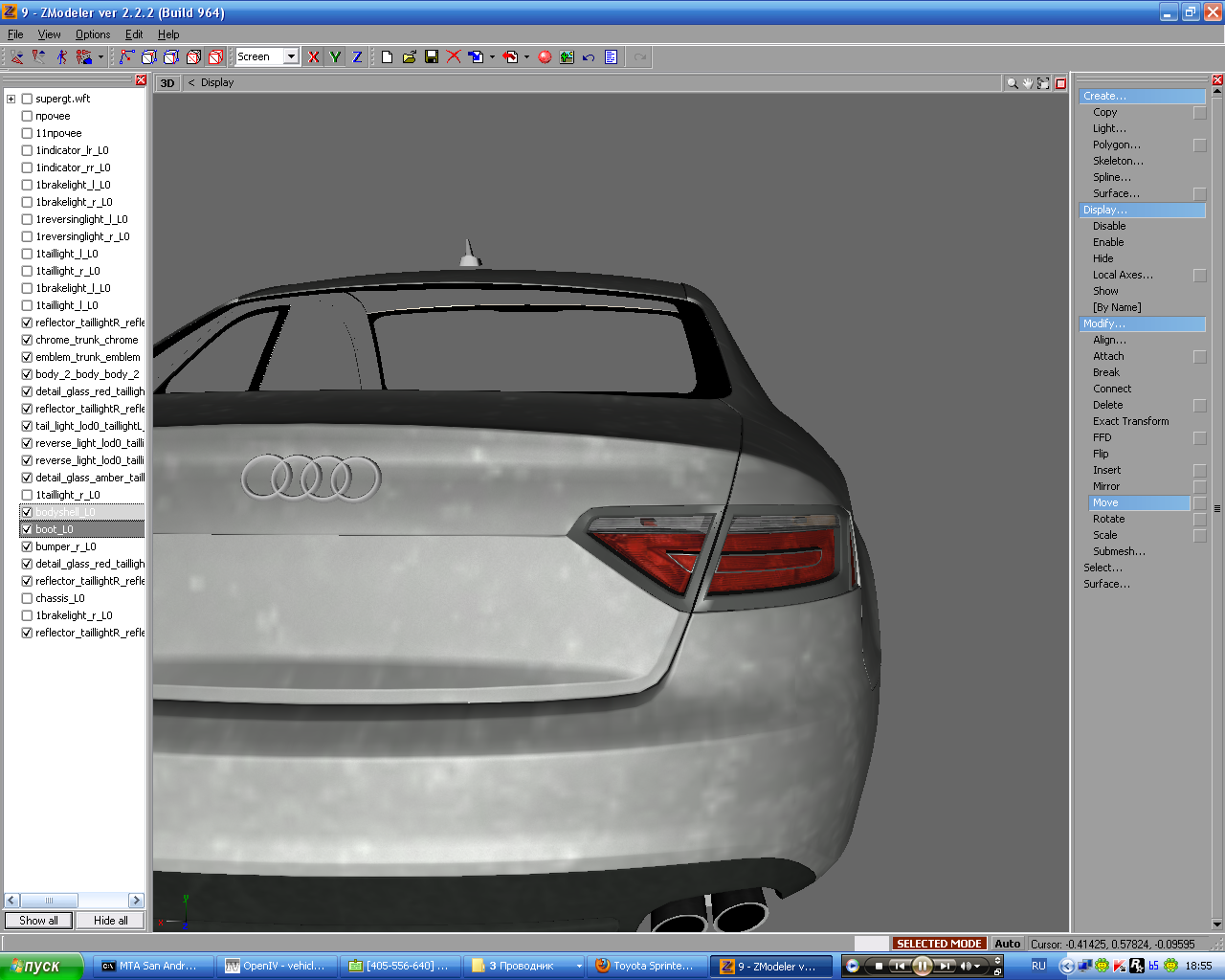Screen dimensions: 1225x980
Task: Expand the supergt.wft tree node
Action: (x=11, y=99)
